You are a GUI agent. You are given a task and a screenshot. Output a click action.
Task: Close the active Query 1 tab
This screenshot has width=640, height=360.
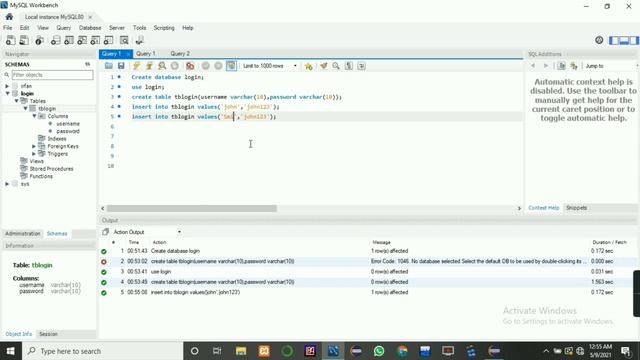click(128, 54)
